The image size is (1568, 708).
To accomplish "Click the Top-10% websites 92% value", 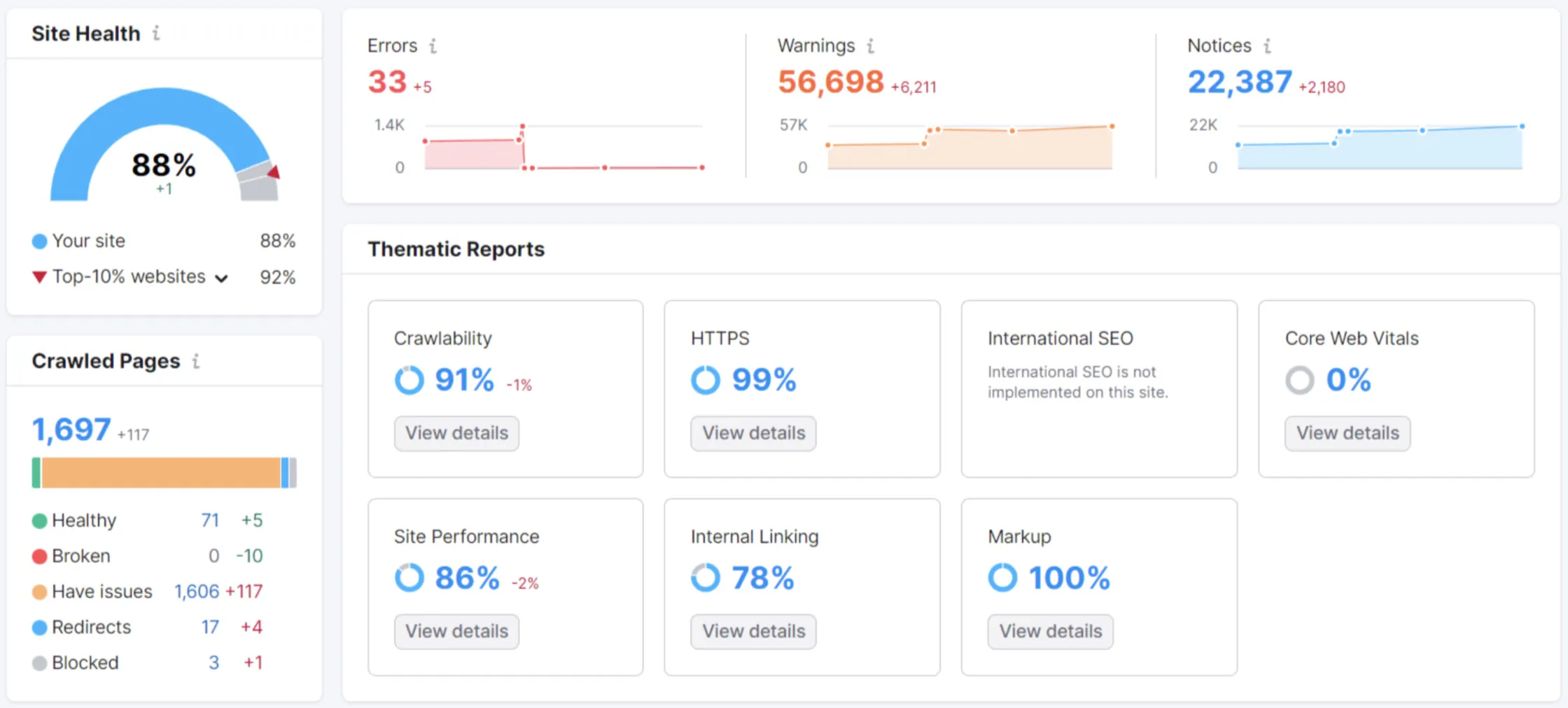I will 278,278.
